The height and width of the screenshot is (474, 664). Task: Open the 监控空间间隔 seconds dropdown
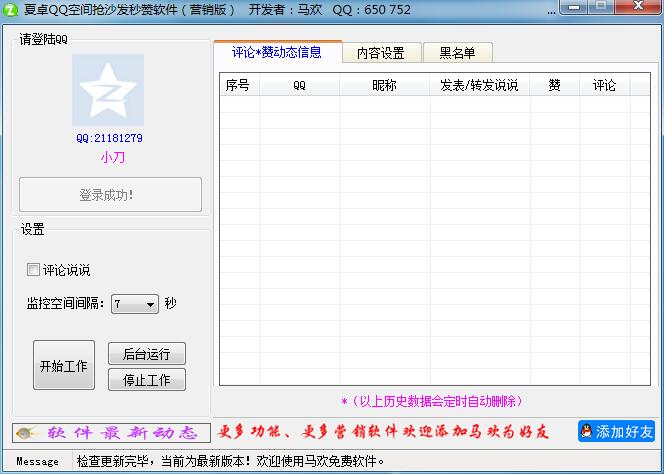(135, 304)
